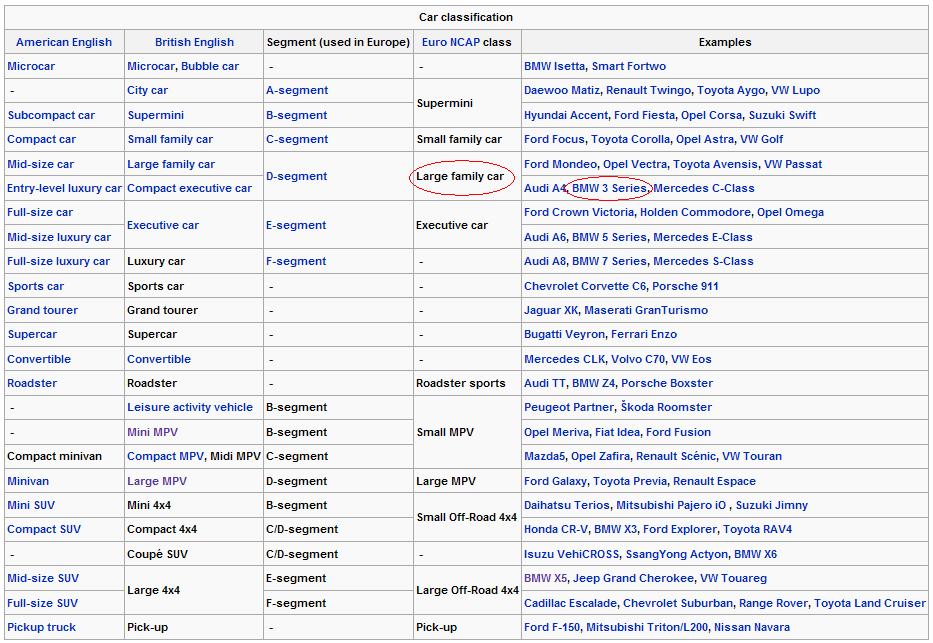The width and height of the screenshot is (933, 643).
Task: Click the Škoda Roomster link
Action: (x=666, y=407)
